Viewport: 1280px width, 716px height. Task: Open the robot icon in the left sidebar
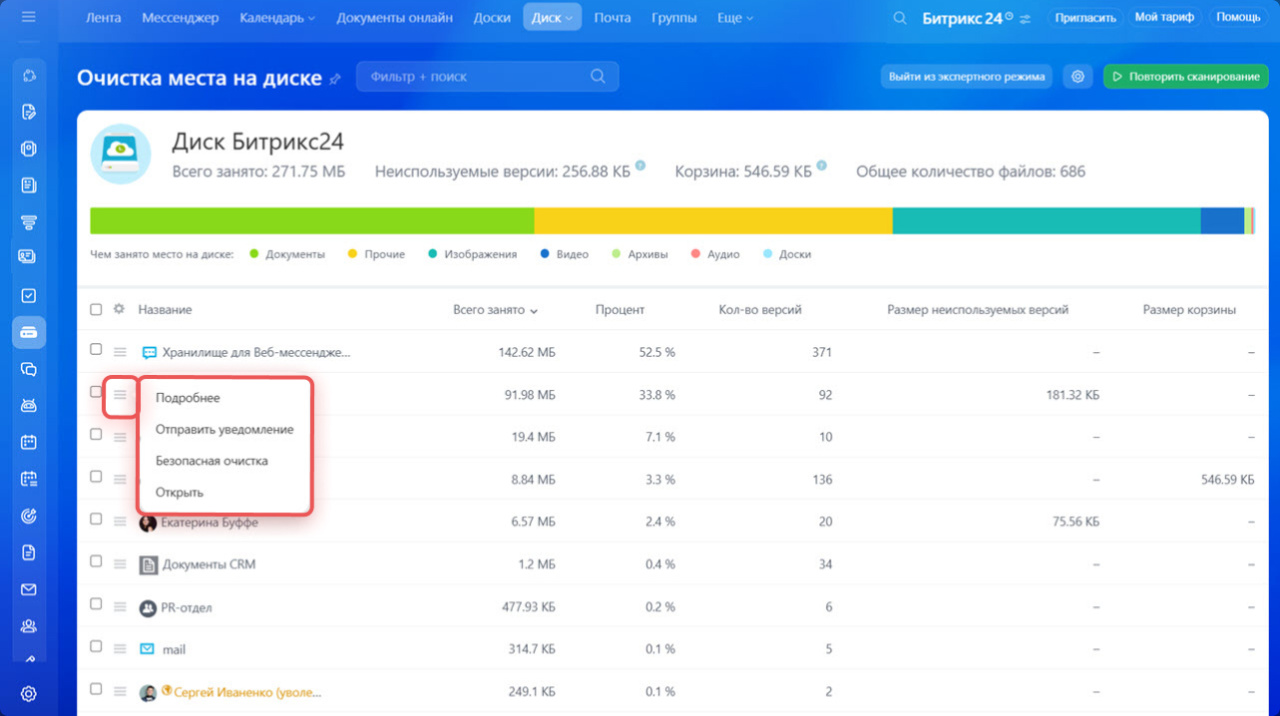(x=29, y=405)
